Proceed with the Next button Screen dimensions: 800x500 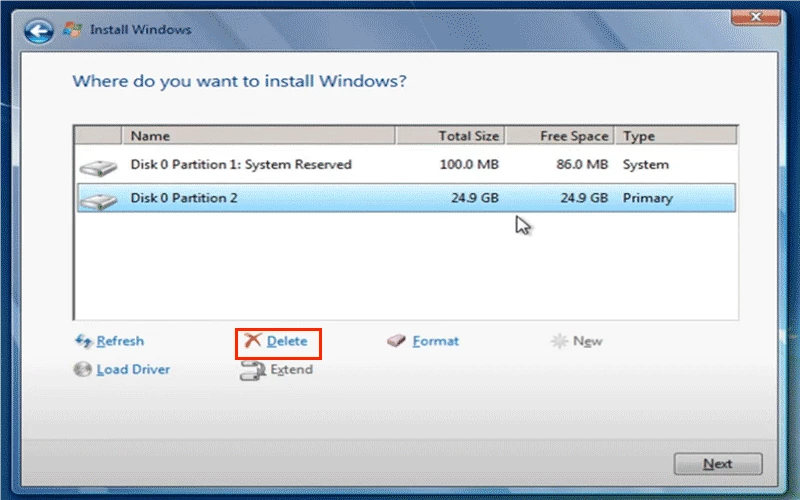(x=718, y=464)
